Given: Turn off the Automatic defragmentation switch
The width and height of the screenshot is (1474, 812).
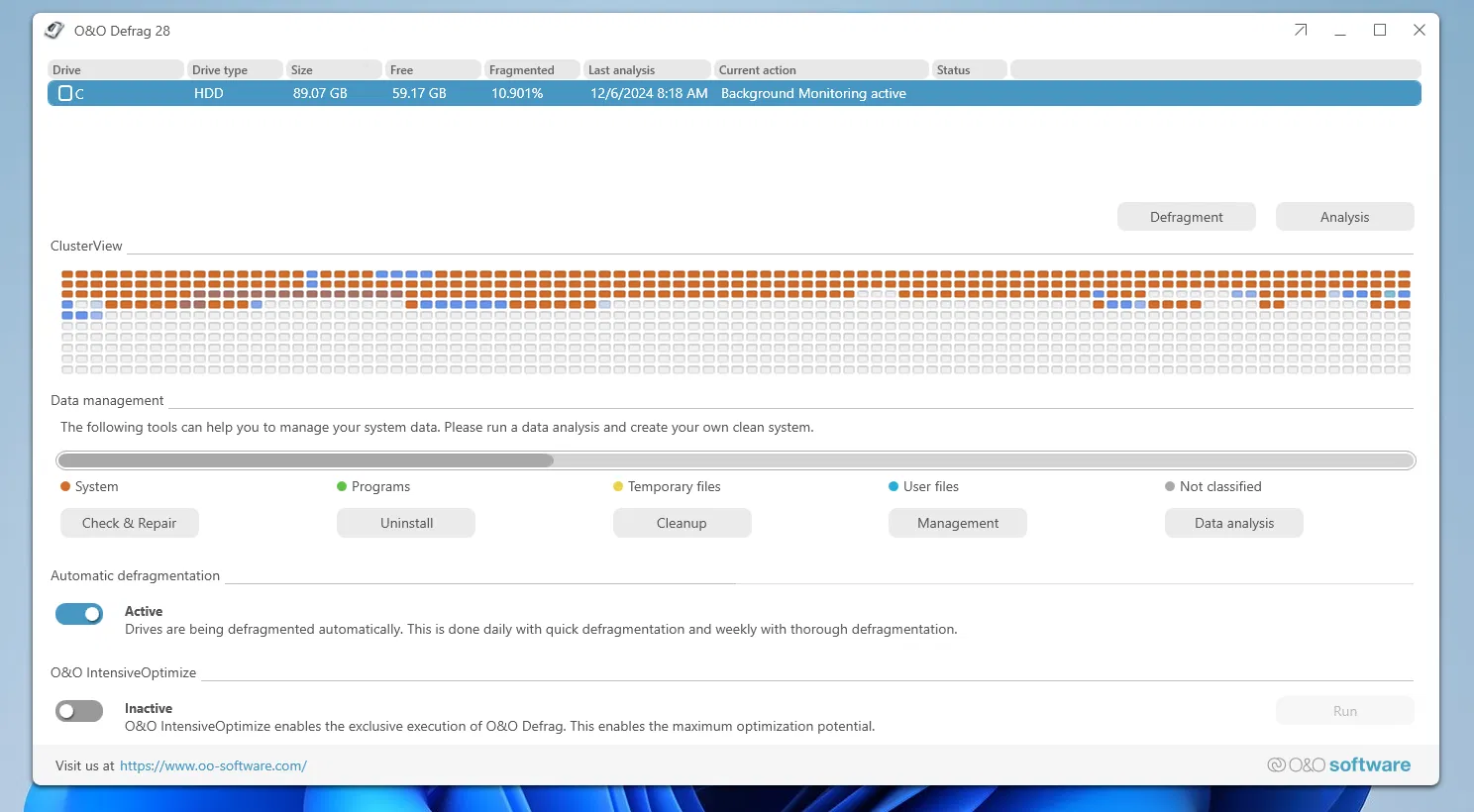Looking at the screenshot, I should (x=79, y=614).
